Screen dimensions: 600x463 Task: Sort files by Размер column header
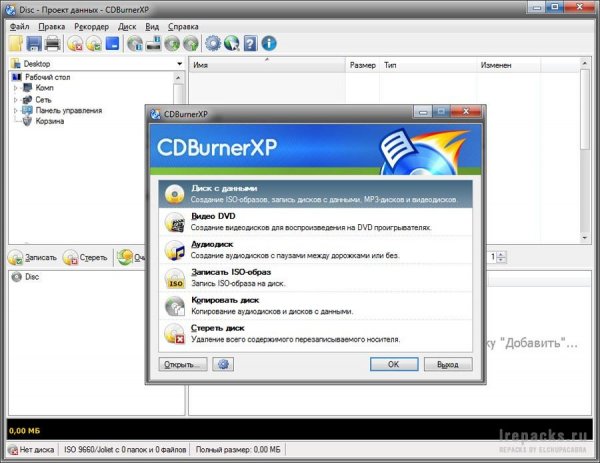pos(362,65)
